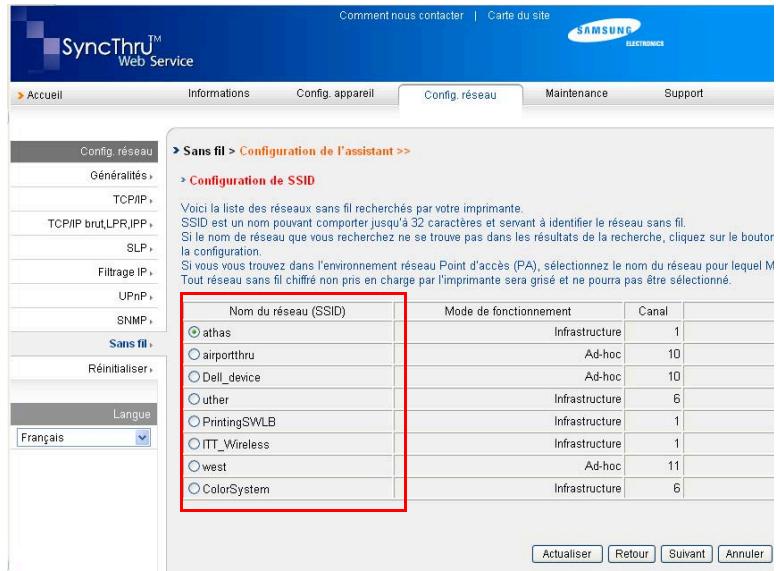Open Filtrage IP sidebar entry
Image resolution: width=776 pixels, height=571 pixels.
(125, 272)
